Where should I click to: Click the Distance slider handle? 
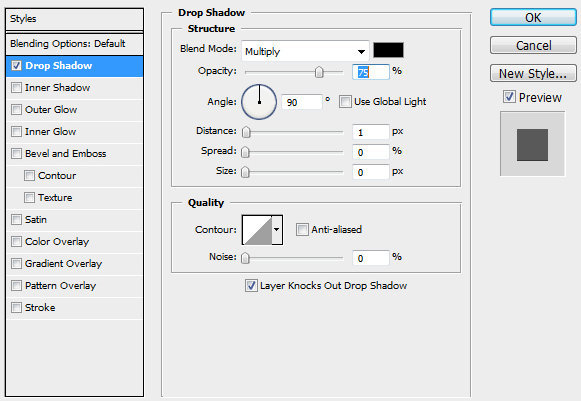coord(246,132)
